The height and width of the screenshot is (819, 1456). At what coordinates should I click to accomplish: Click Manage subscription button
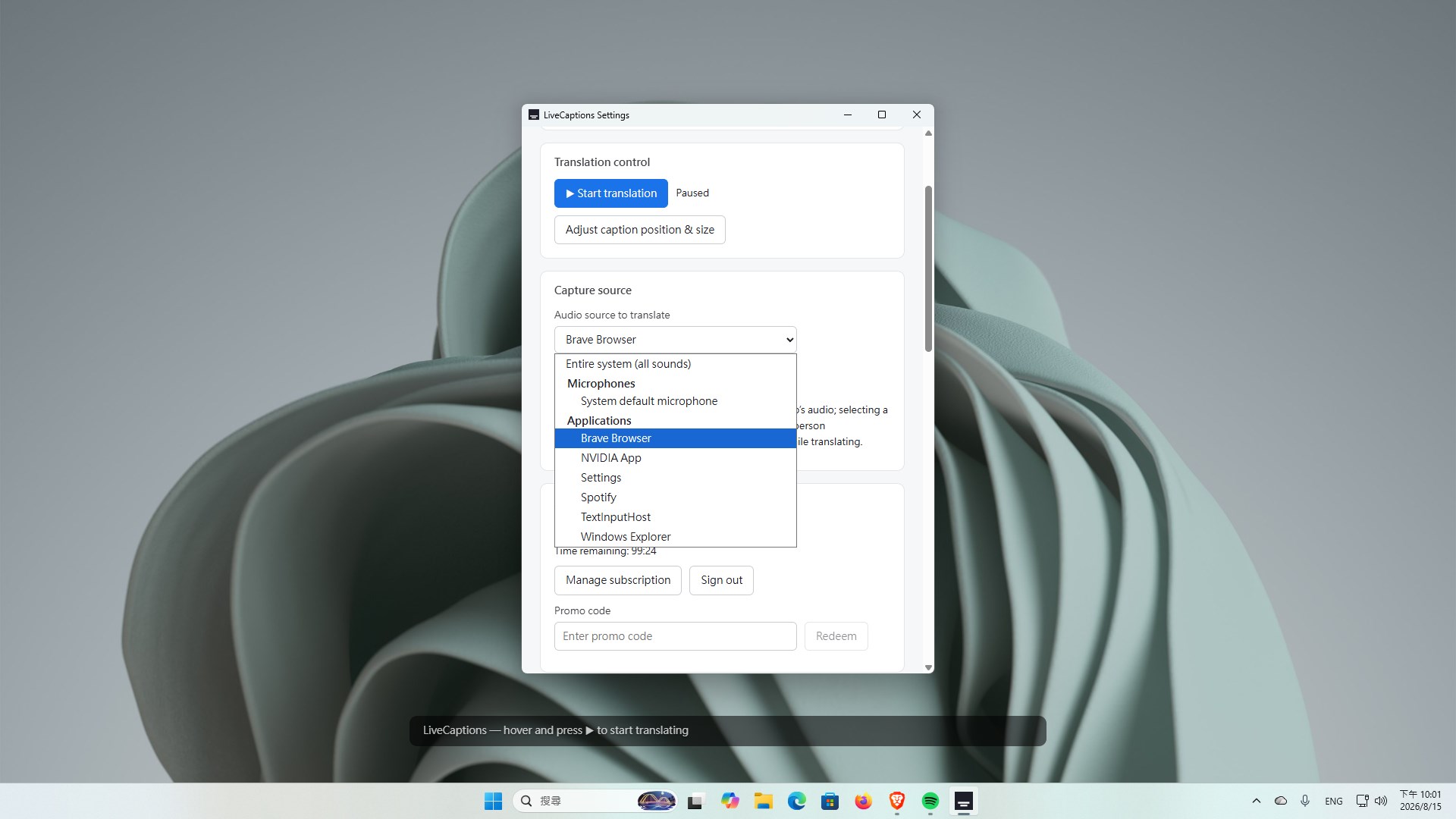618,580
